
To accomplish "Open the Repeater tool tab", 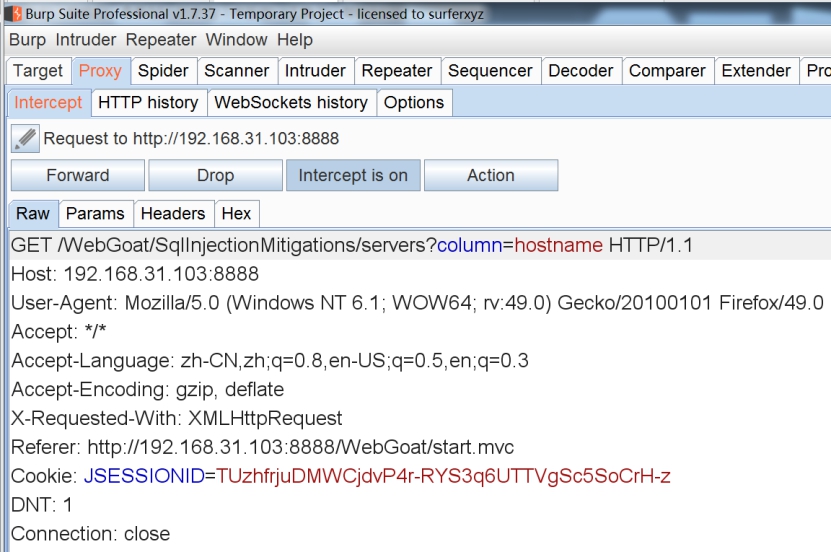I will (x=397, y=71).
